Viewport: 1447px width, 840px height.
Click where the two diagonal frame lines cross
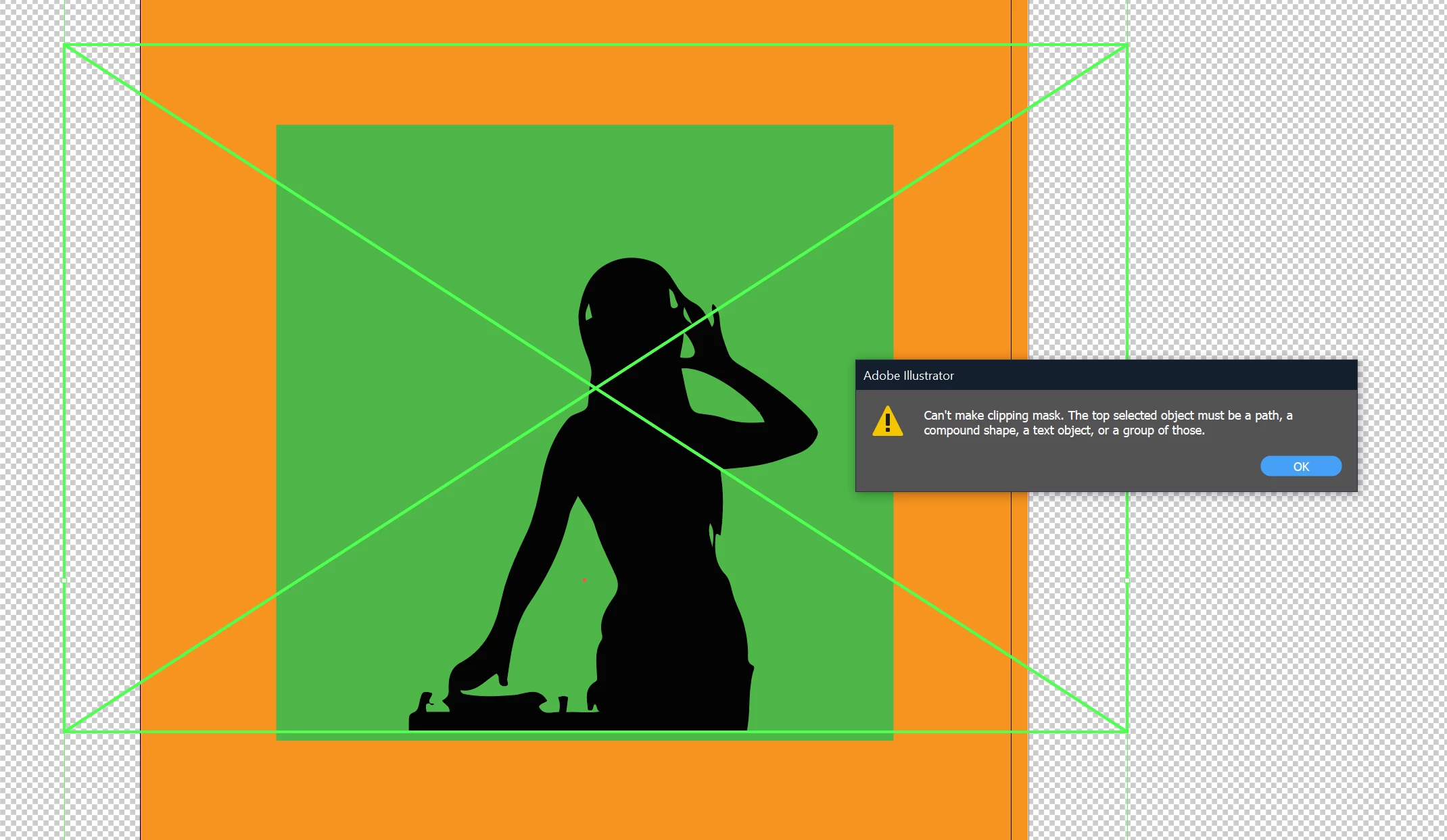tap(596, 388)
